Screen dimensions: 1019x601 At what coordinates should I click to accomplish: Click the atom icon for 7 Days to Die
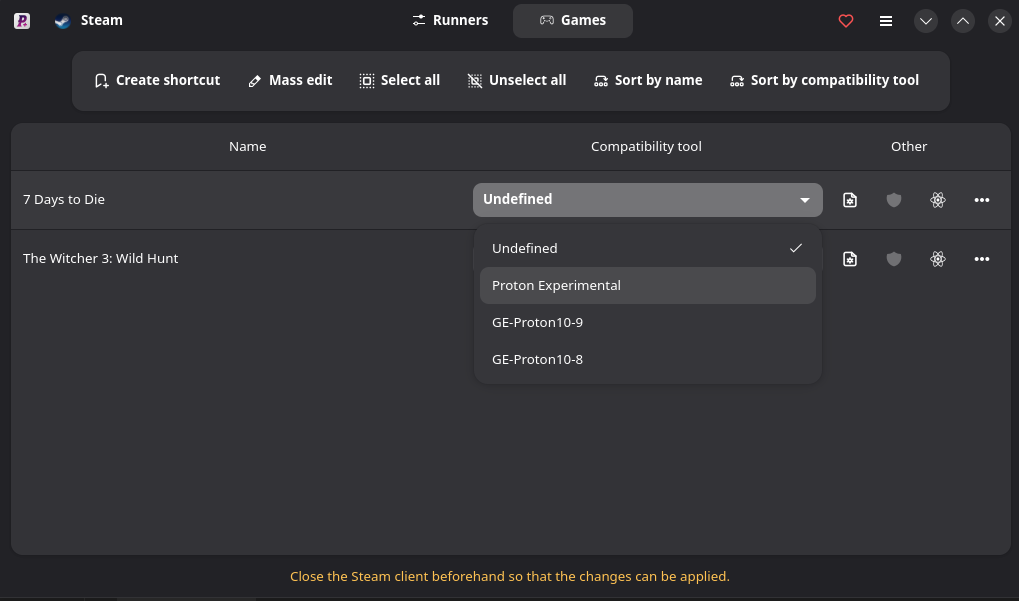[938, 200]
